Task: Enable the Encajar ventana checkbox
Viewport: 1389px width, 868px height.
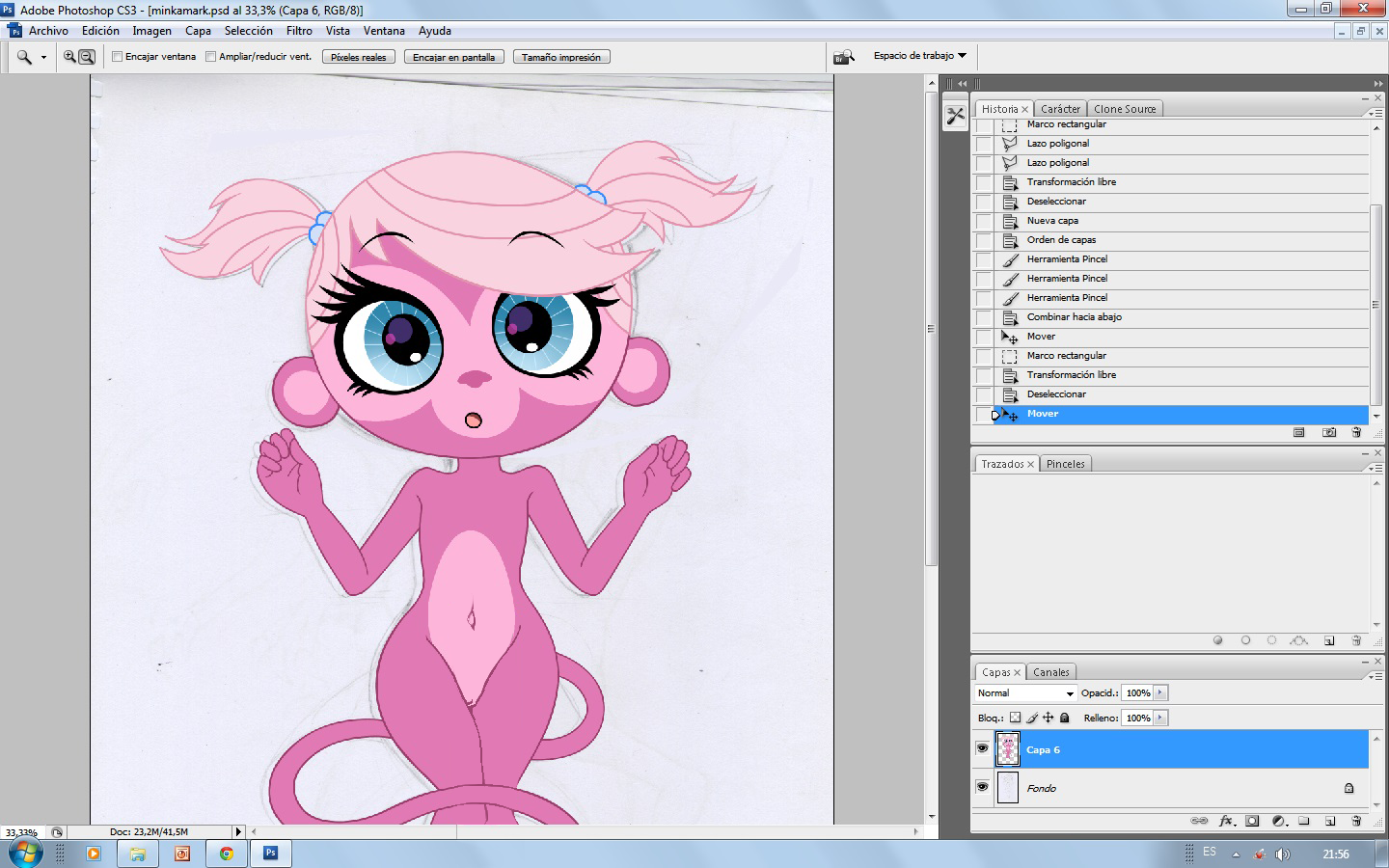Action: point(118,57)
